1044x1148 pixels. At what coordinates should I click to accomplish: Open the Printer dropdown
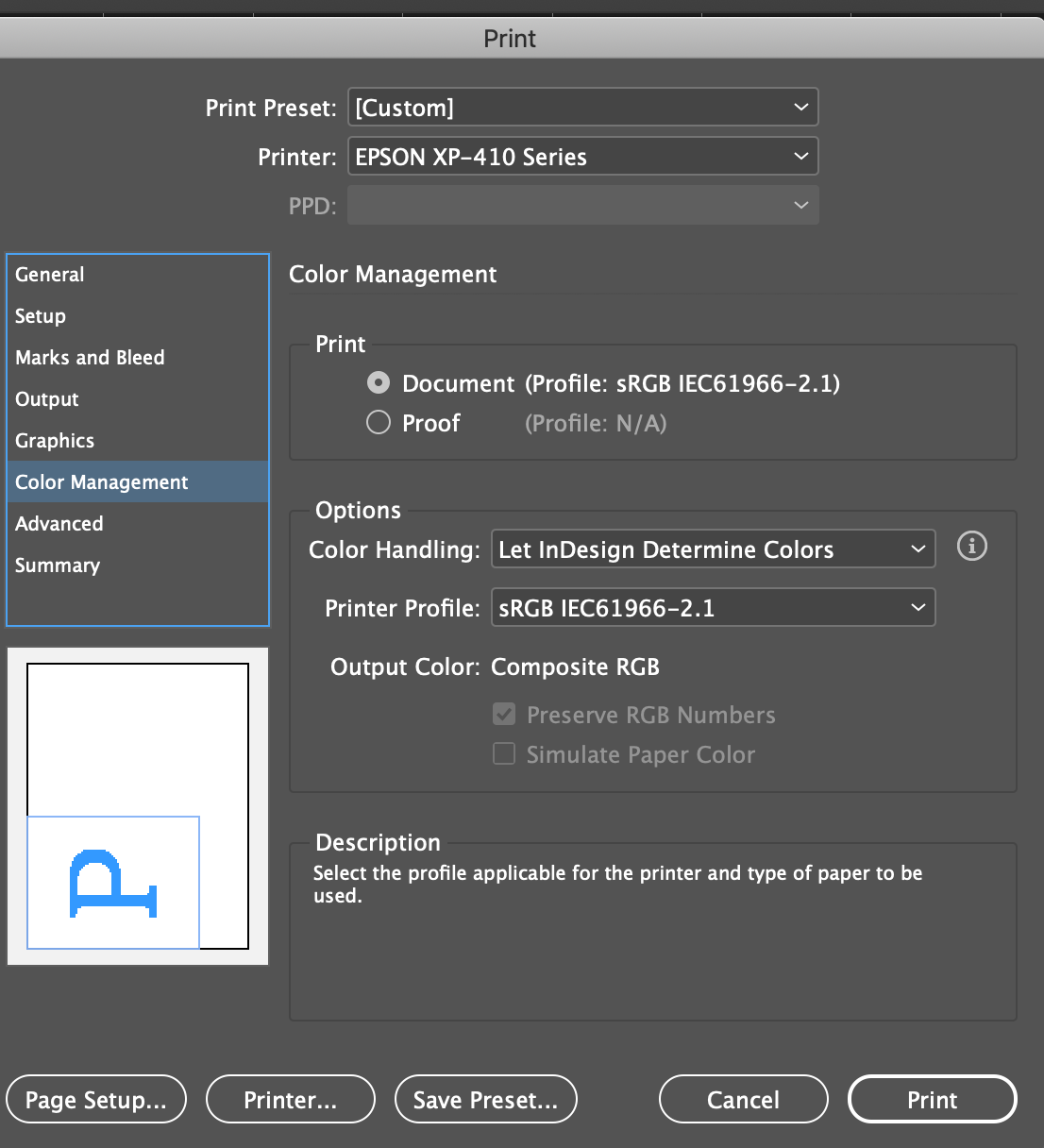582,156
